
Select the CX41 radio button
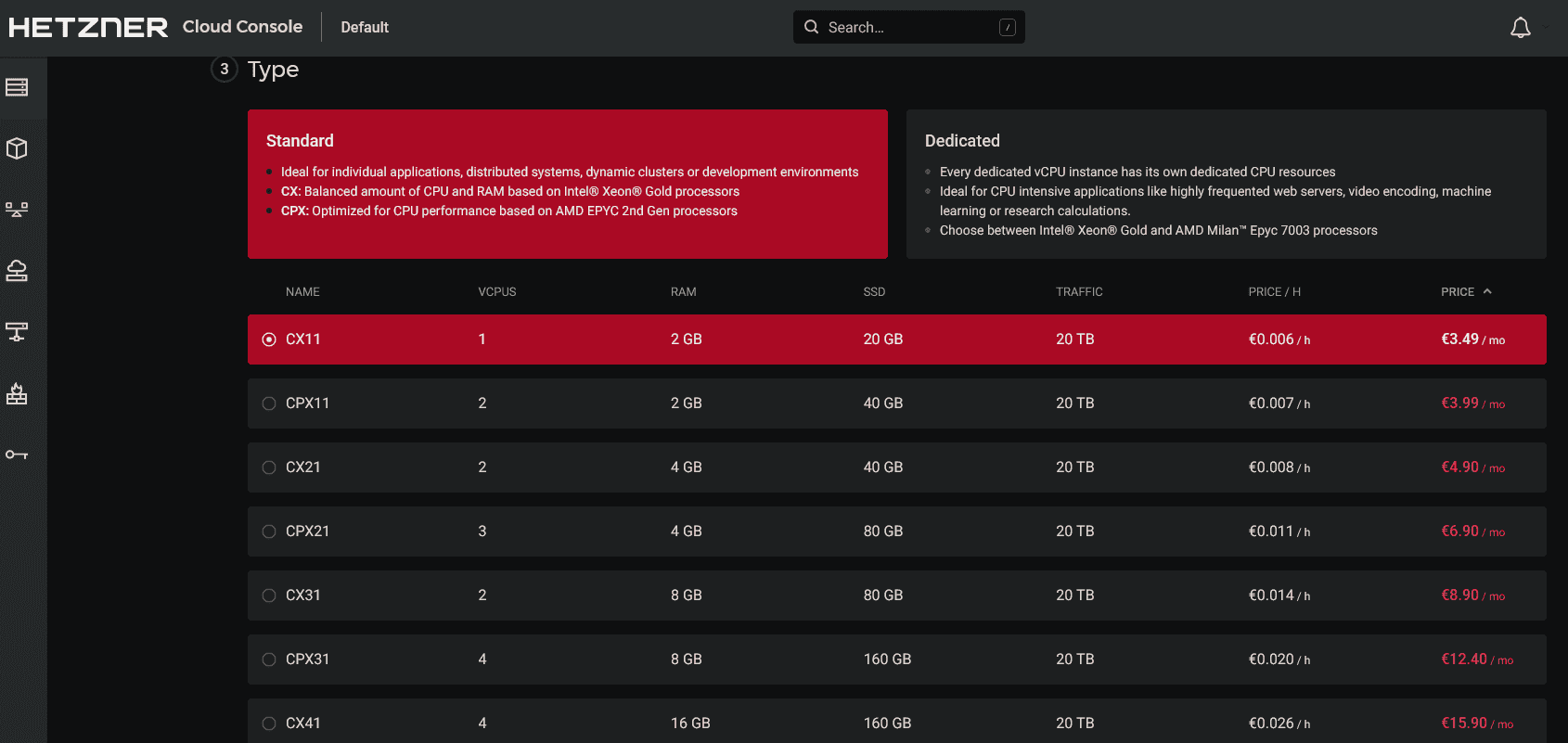point(269,724)
